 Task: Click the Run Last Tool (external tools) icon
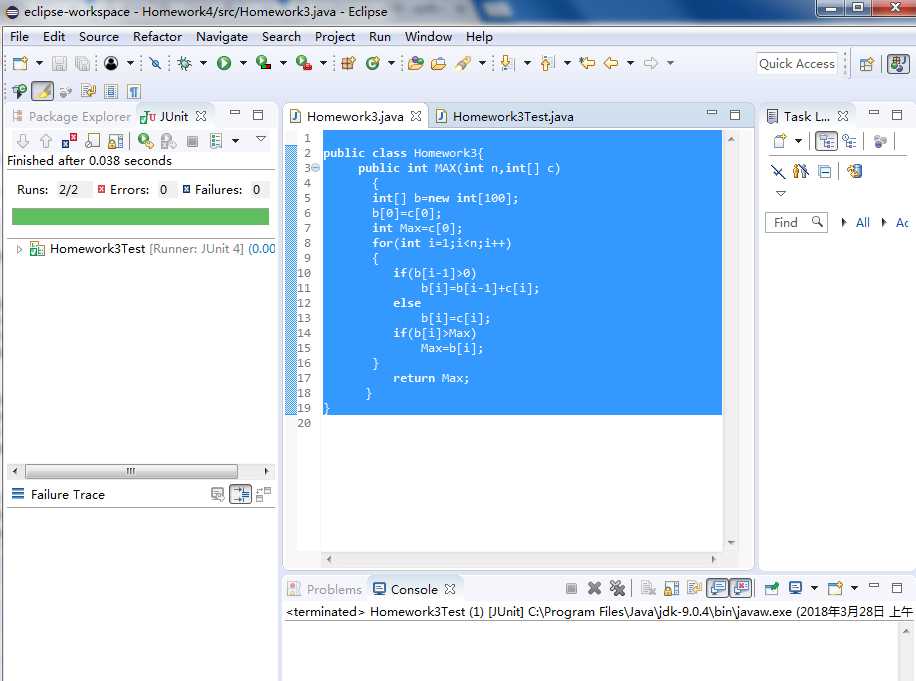tap(304, 63)
